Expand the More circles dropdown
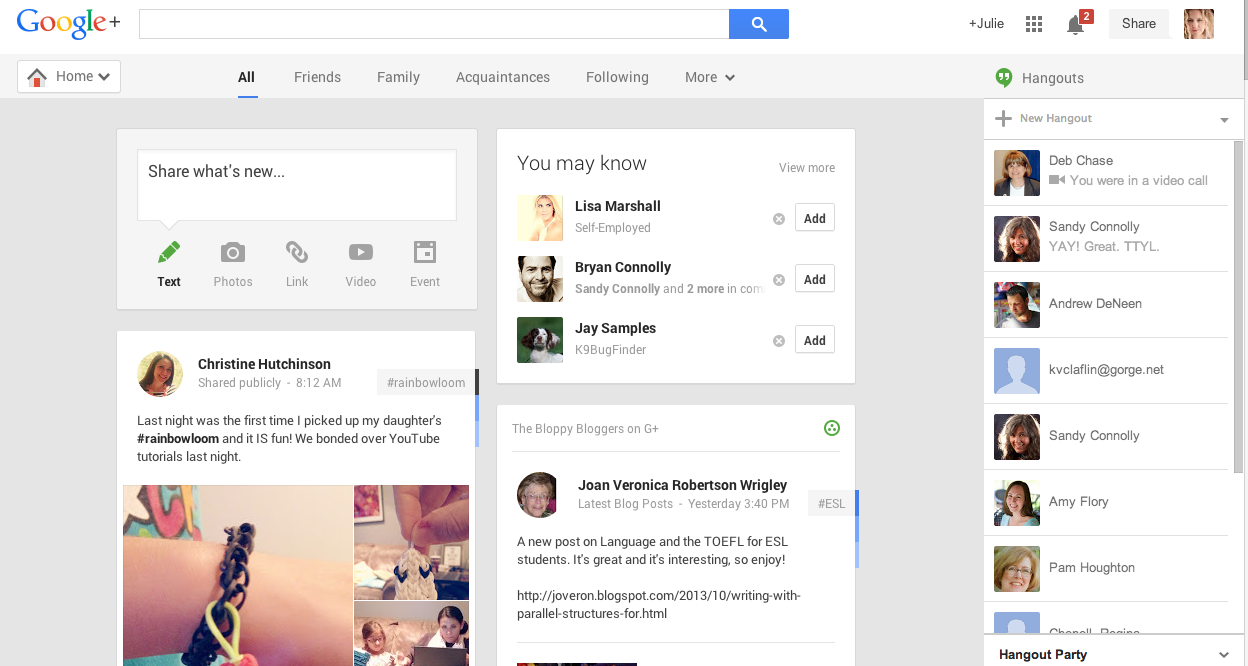This screenshot has width=1248, height=666. tap(710, 77)
